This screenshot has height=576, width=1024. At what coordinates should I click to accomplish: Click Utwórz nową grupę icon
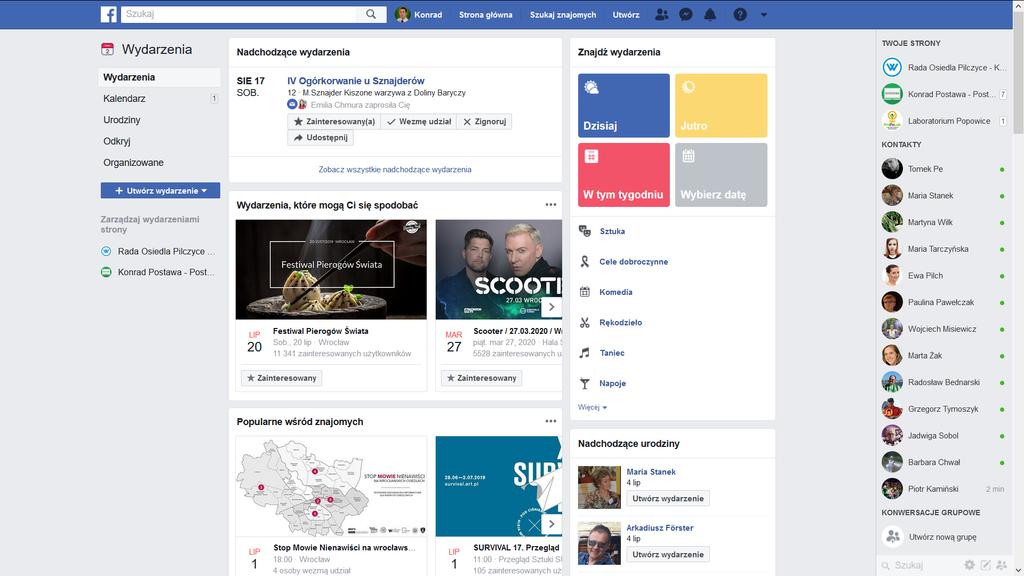pyautogui.click(x=892, y=537)
